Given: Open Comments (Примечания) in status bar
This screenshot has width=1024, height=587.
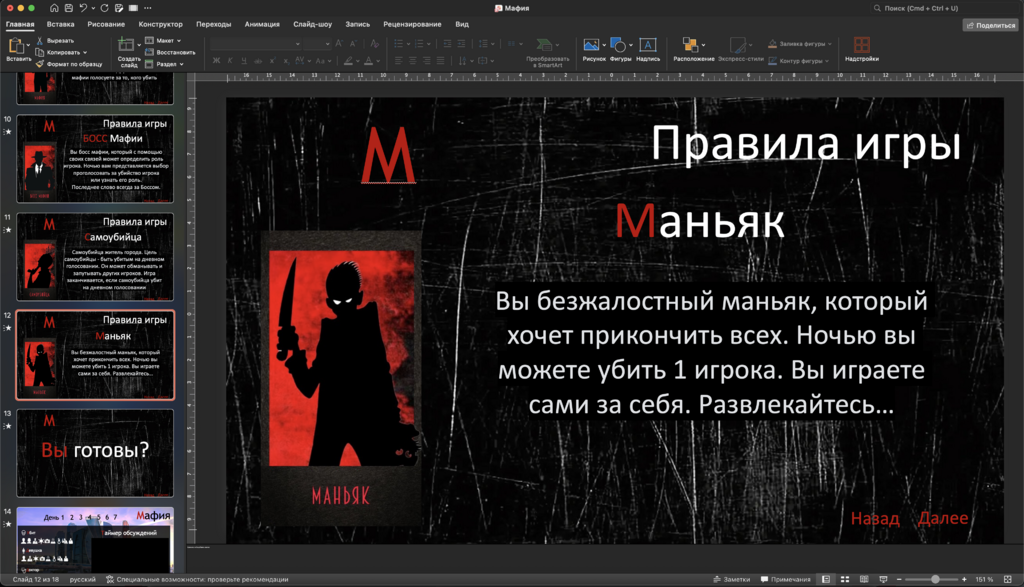Looking at the screenshot, I should (785, 579).
